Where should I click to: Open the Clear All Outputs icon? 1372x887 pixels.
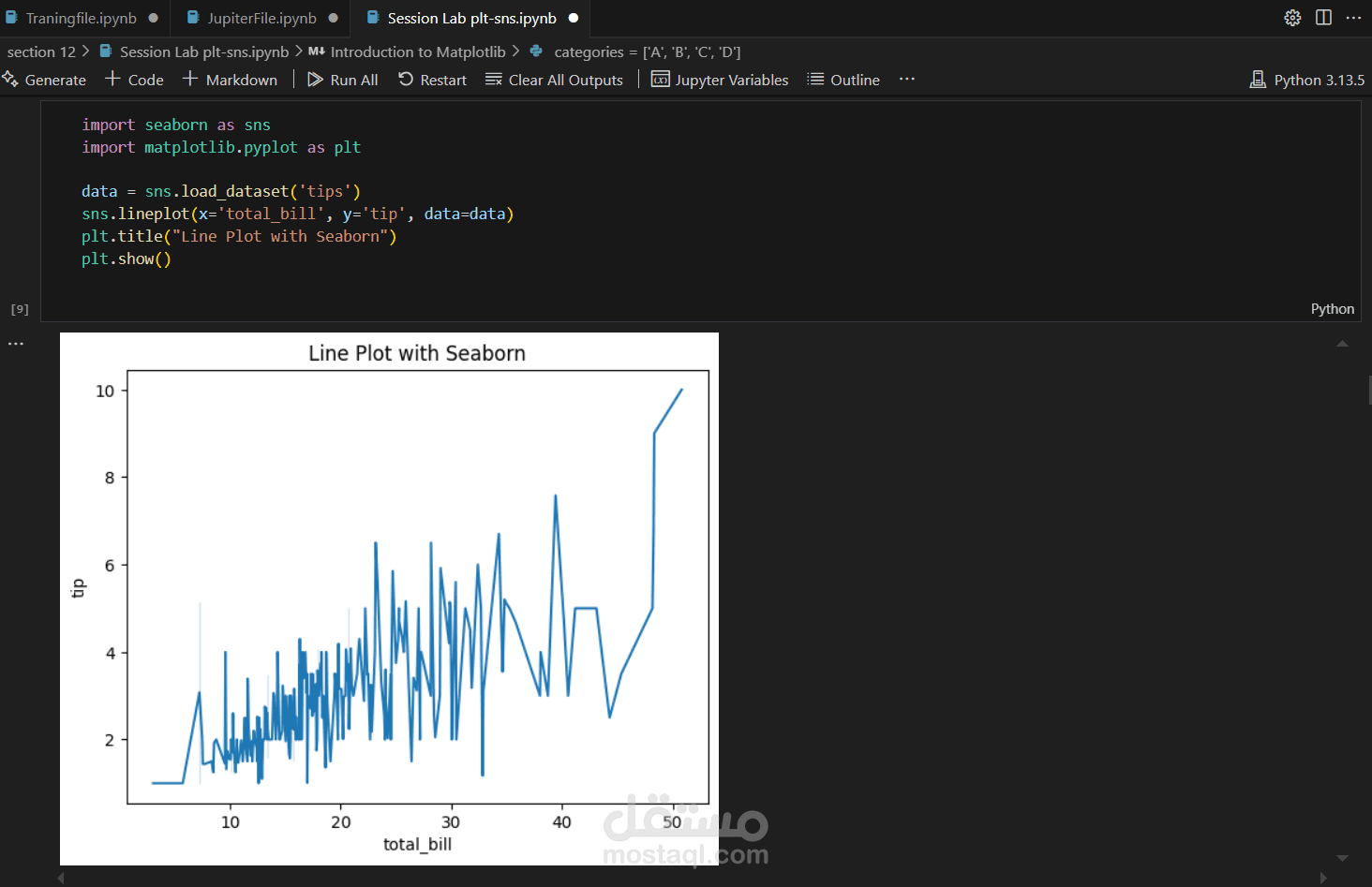coord(493,80)
